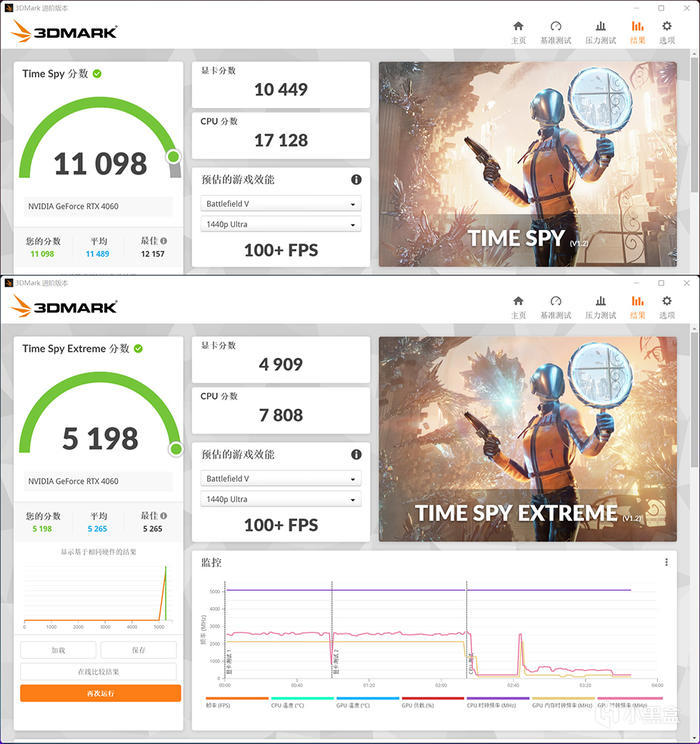This screenshot has width=700, height=744.
Task: Click green validation check next to Time Spy Extreme score
Action: tap(138, 349)
